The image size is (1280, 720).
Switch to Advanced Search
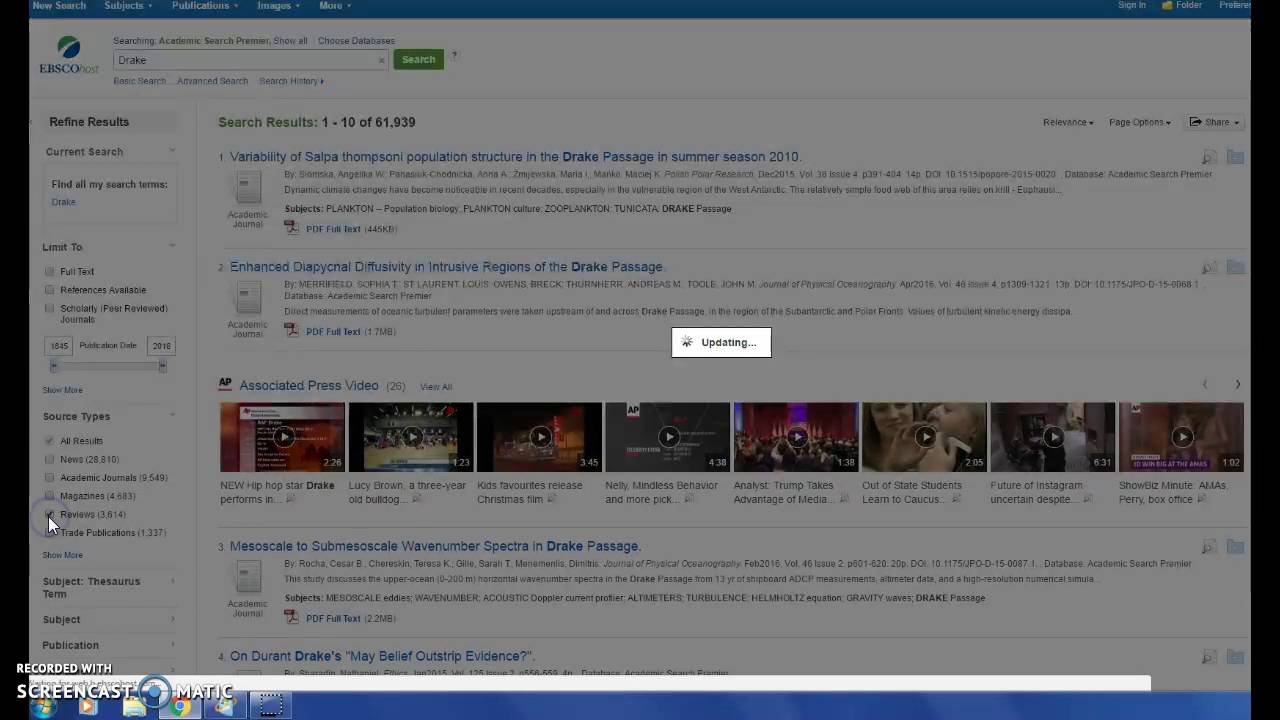[212, 81]
